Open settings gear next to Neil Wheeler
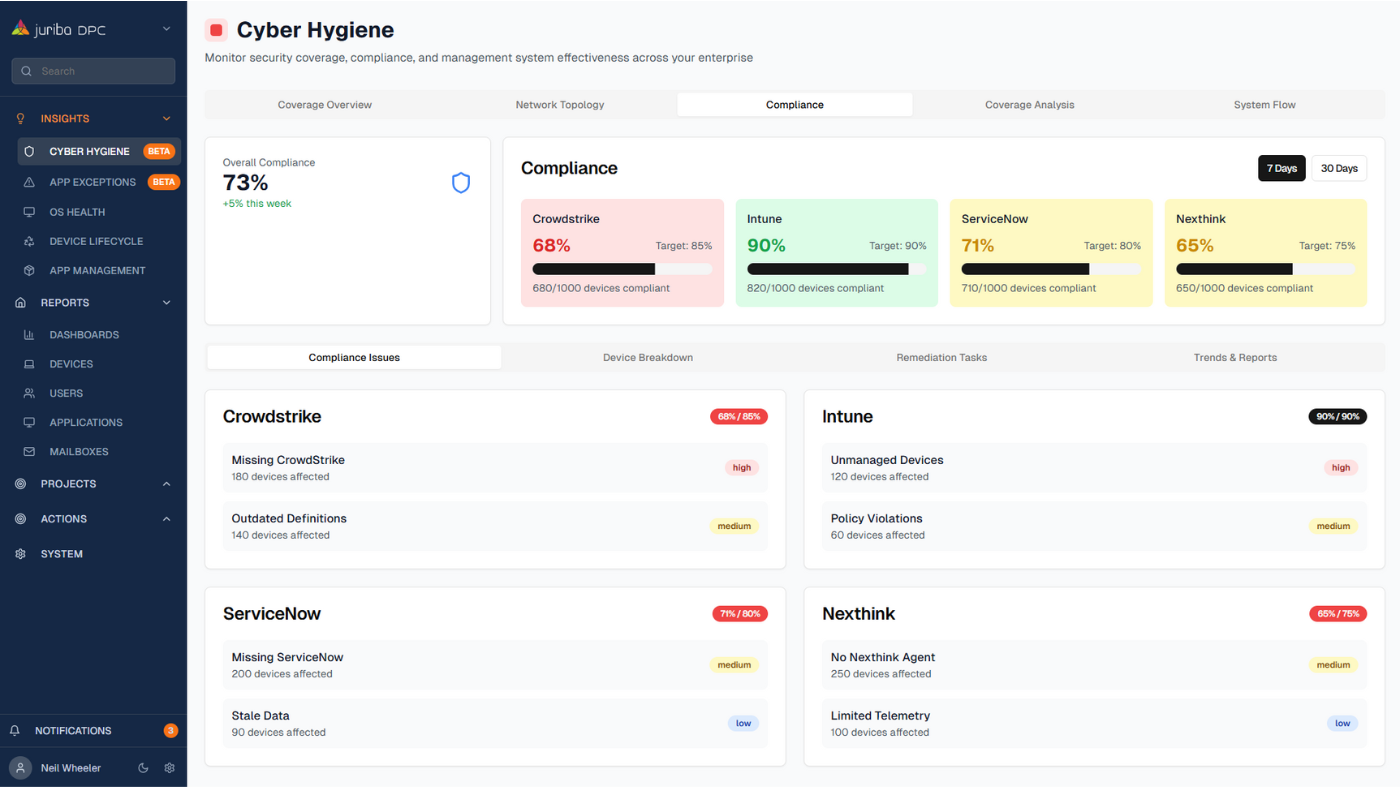Viewport: 1400px width, 788px height. (169, 768)
